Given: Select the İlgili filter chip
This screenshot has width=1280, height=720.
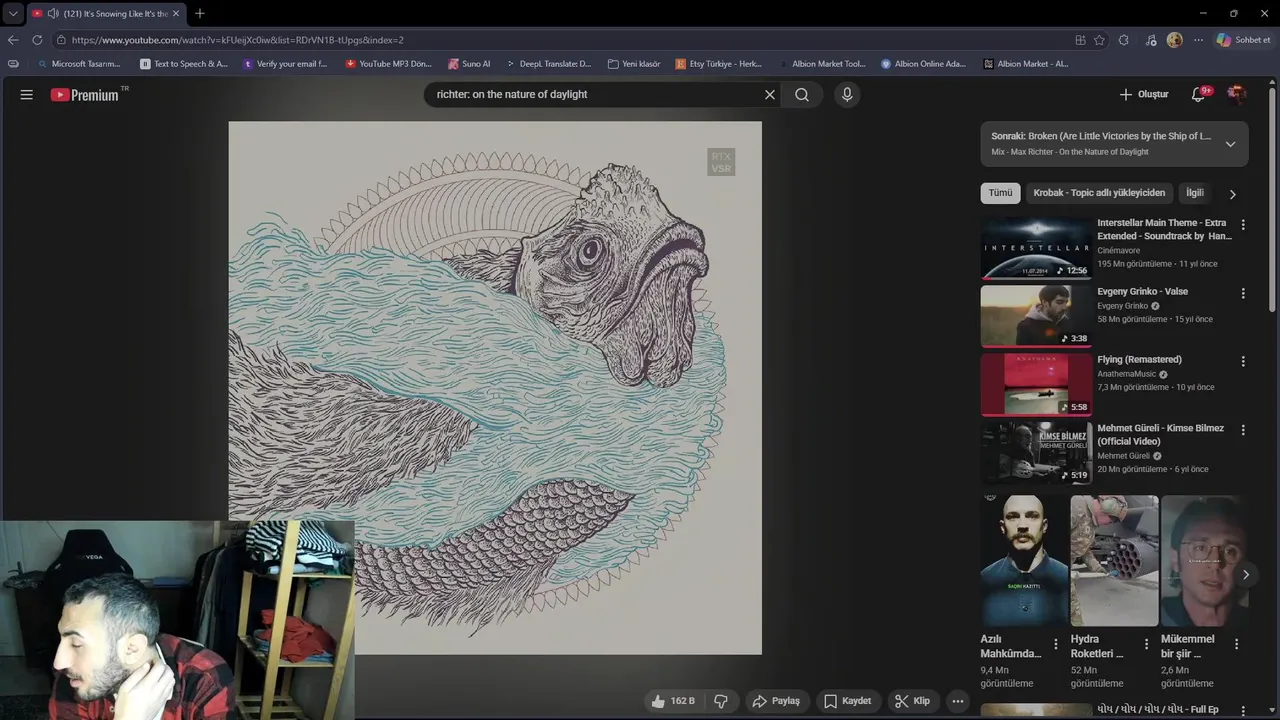Looking at the screenshot, I should [1195, 193].
